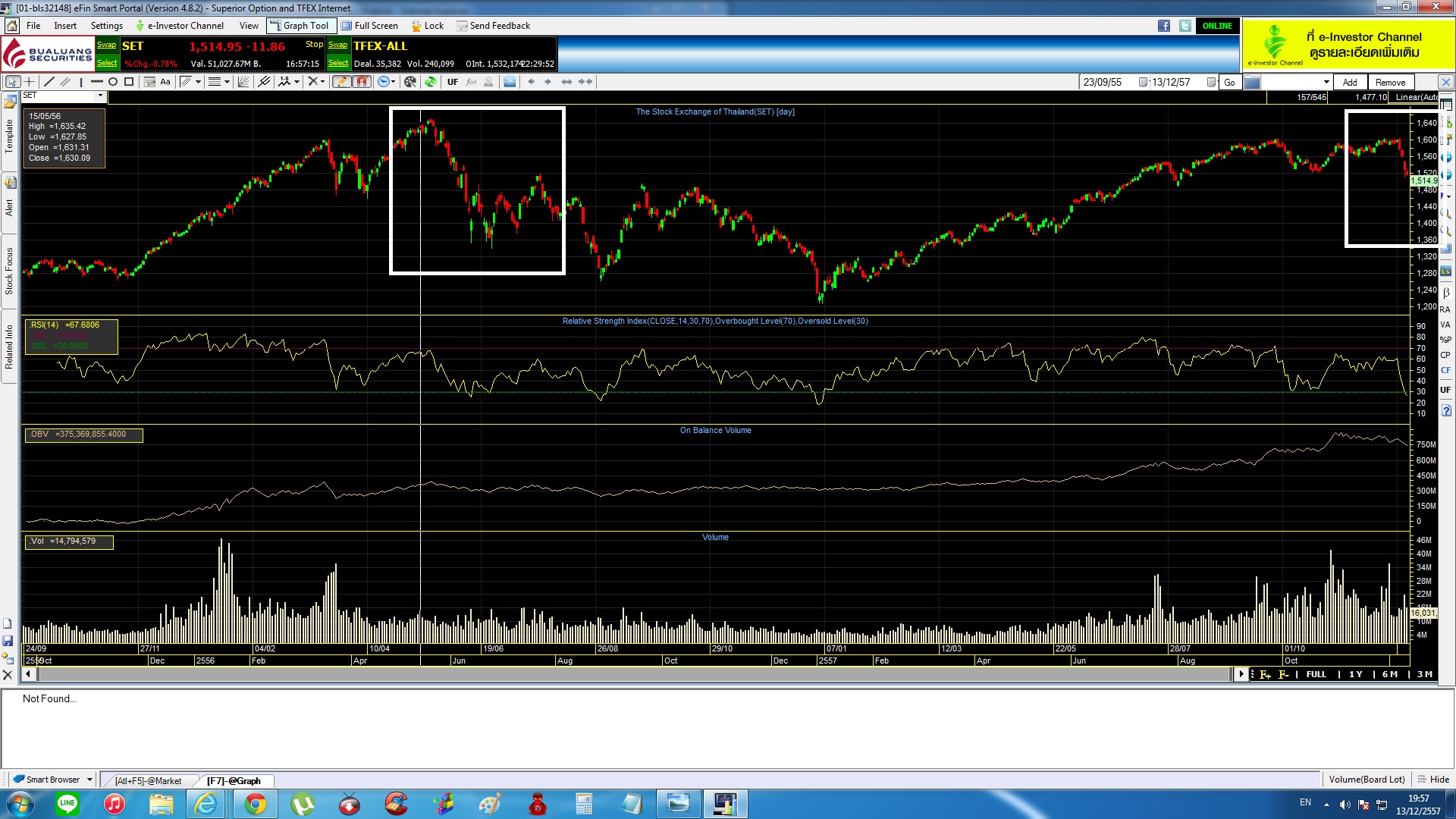
Task: Toggle the magnet snap mode button
Action: (362, 82)
